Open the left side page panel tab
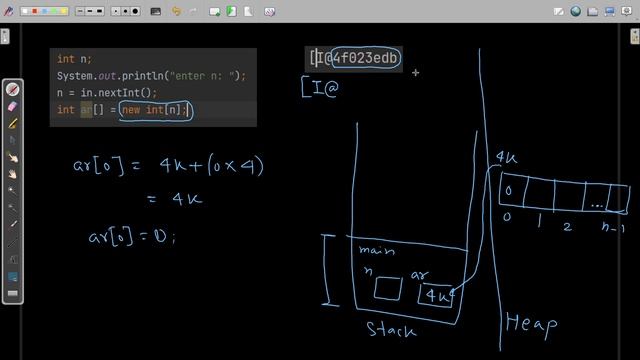 click(4, 36)
